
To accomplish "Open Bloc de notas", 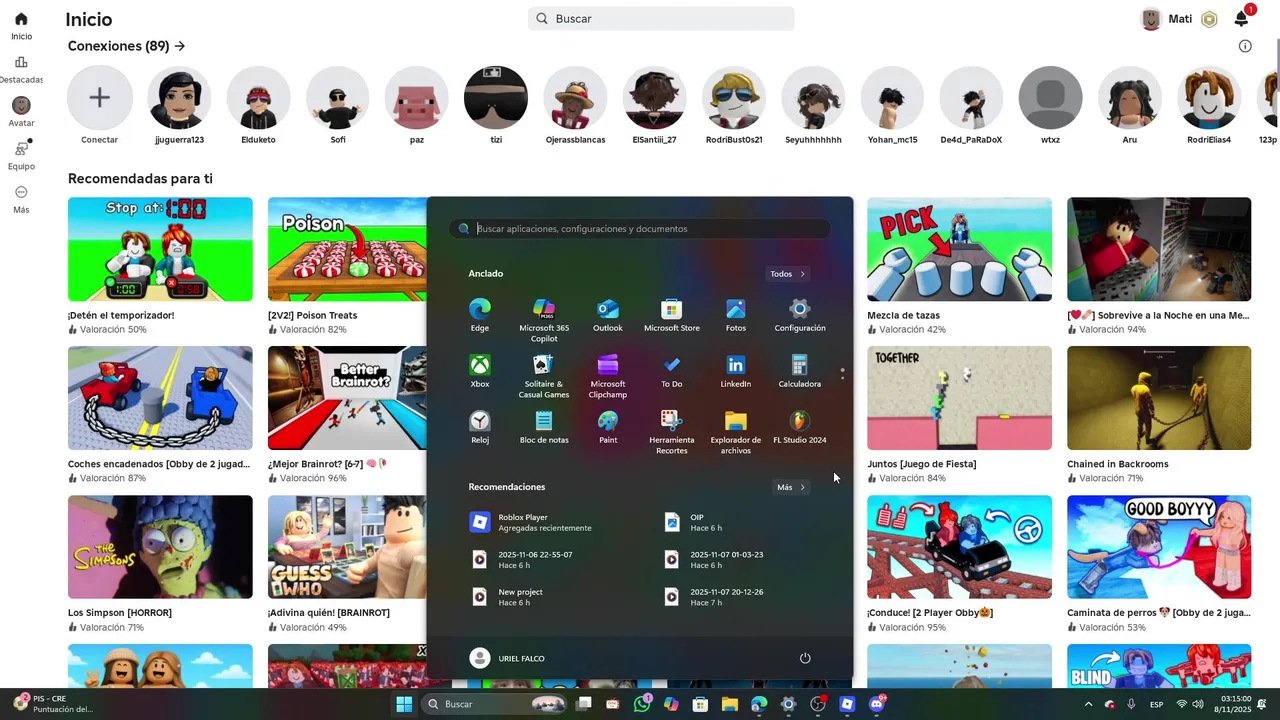I will click(544, 426).
